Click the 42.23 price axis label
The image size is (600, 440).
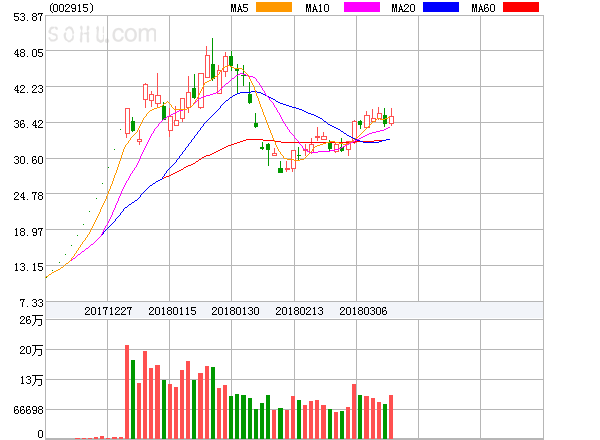click(x=28, y=89)
